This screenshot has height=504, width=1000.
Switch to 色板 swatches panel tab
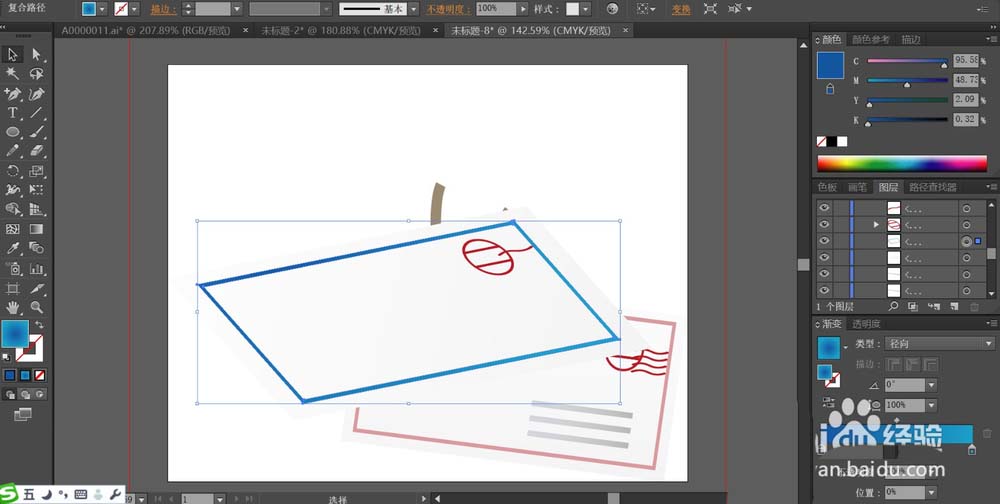tap(827, 187)
